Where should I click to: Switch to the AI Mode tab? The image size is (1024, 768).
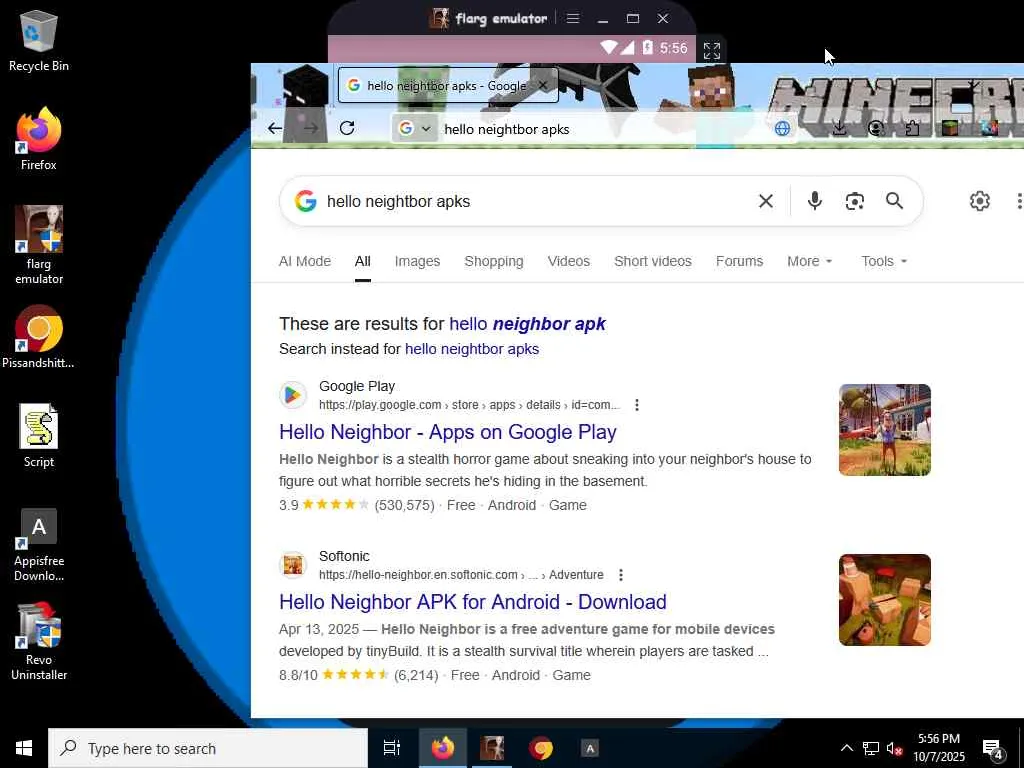point(305,261)
